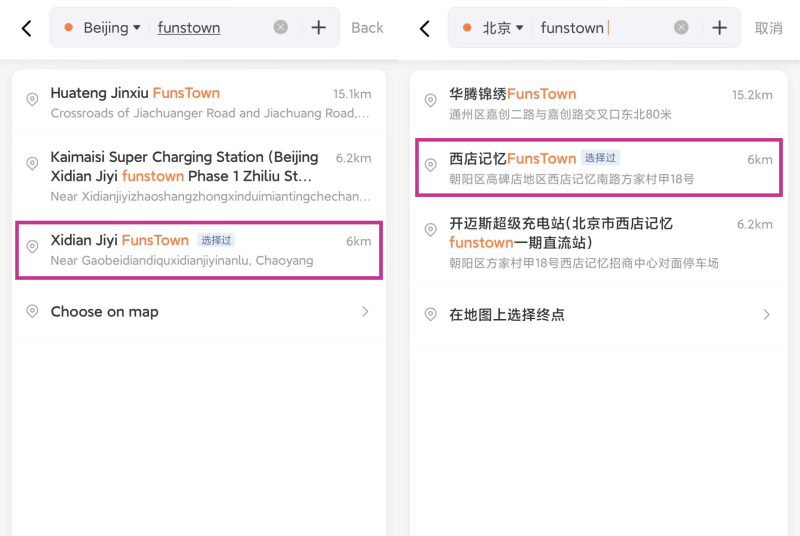
Task: Clear search text in the 北京 panel
Action: point(681,27)
